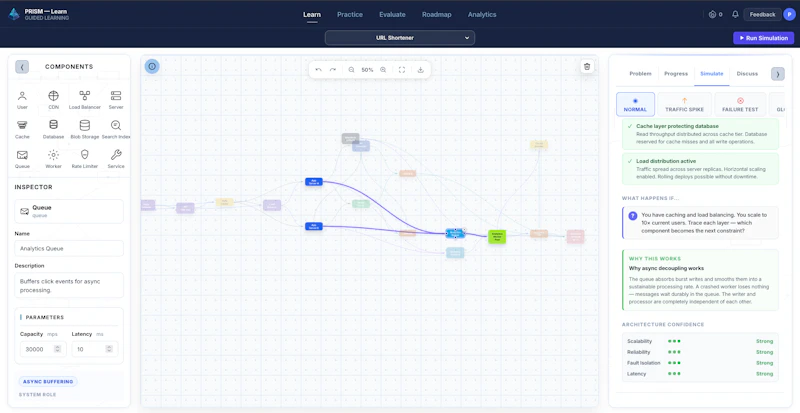This screenshot has width=800, height=413.
Task: Zoom out of the canvas
Action: pyautogui.click(x=352, y=70)
